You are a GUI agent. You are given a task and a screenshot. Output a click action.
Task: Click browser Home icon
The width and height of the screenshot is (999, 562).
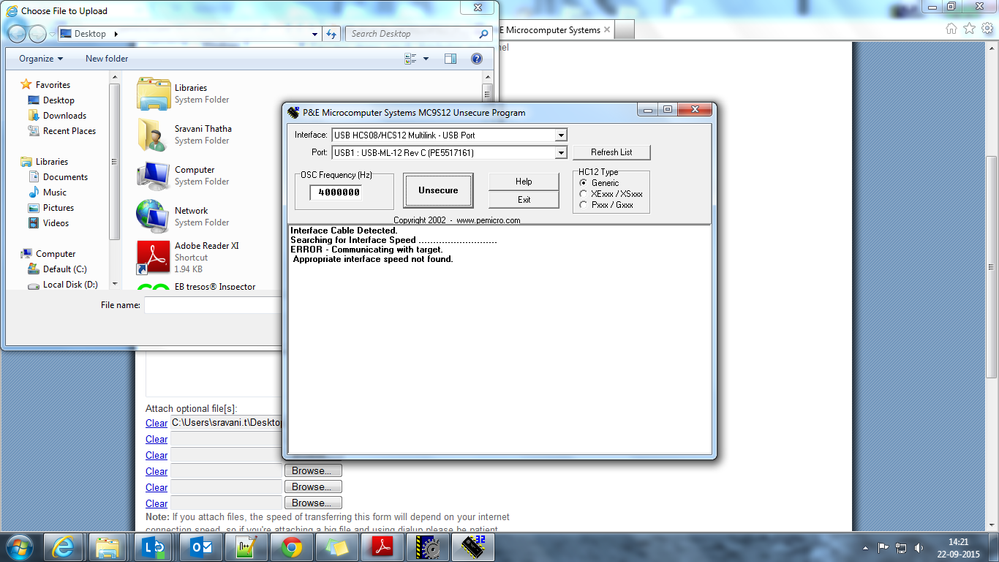click(951, 29)
